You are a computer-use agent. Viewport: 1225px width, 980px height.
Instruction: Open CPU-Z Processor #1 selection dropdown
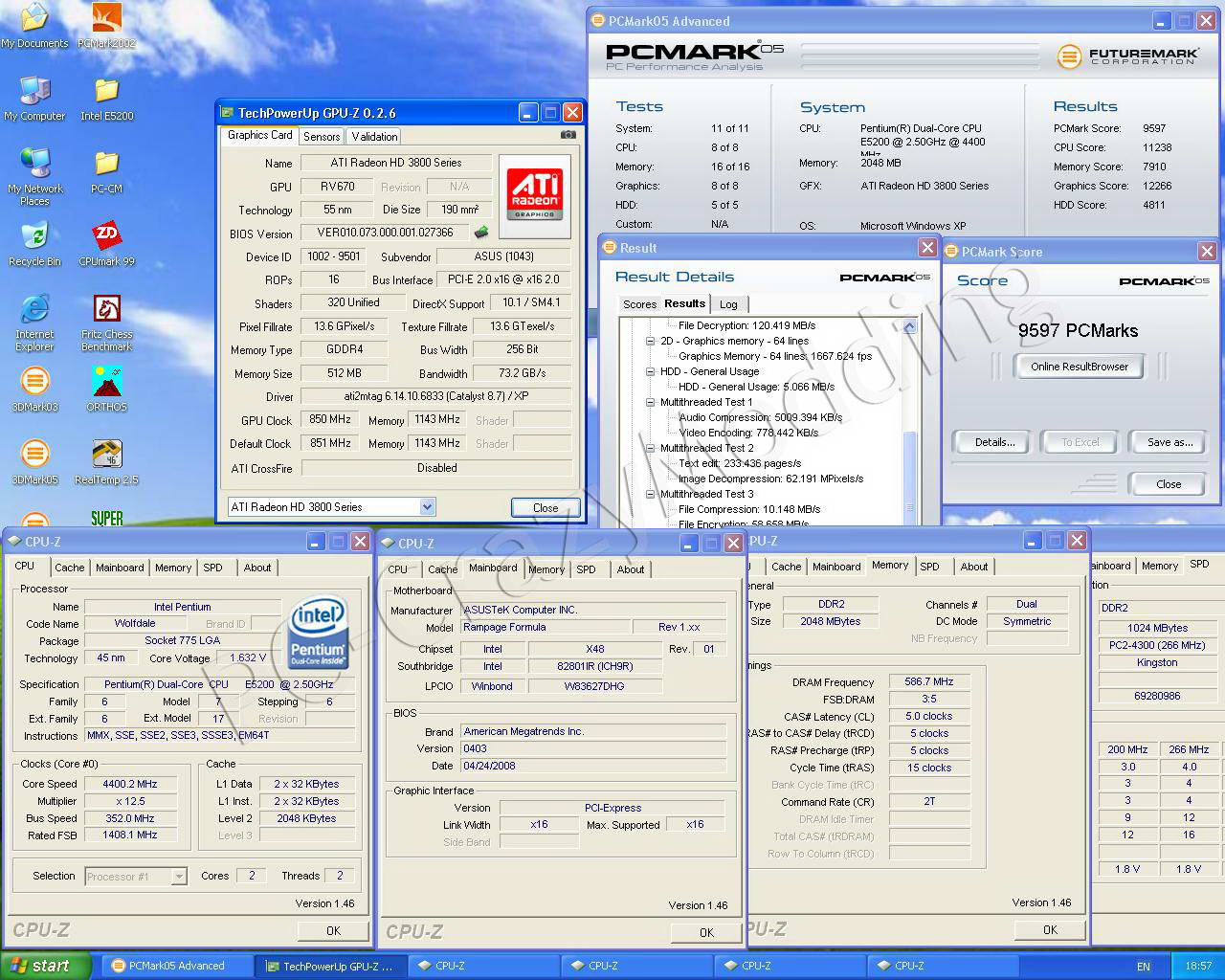coord(178,876)
